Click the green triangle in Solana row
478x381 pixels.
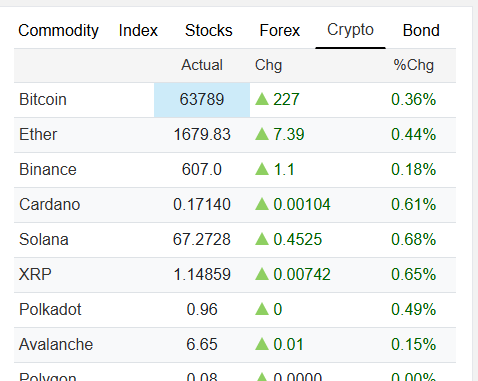tap(262, 239)
